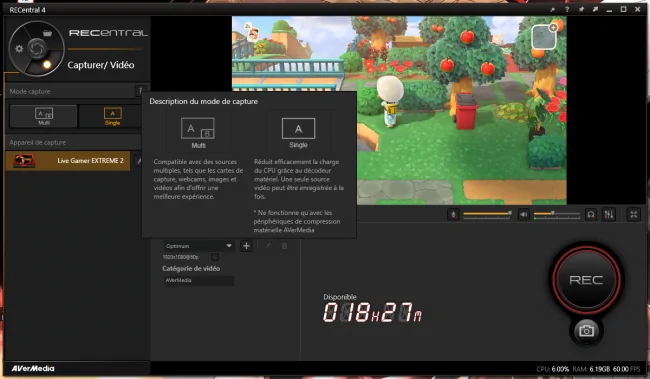Select the Multi capture mode
Image resolution: width=650 pixels, height=379 pixels.
click(44, 116)
